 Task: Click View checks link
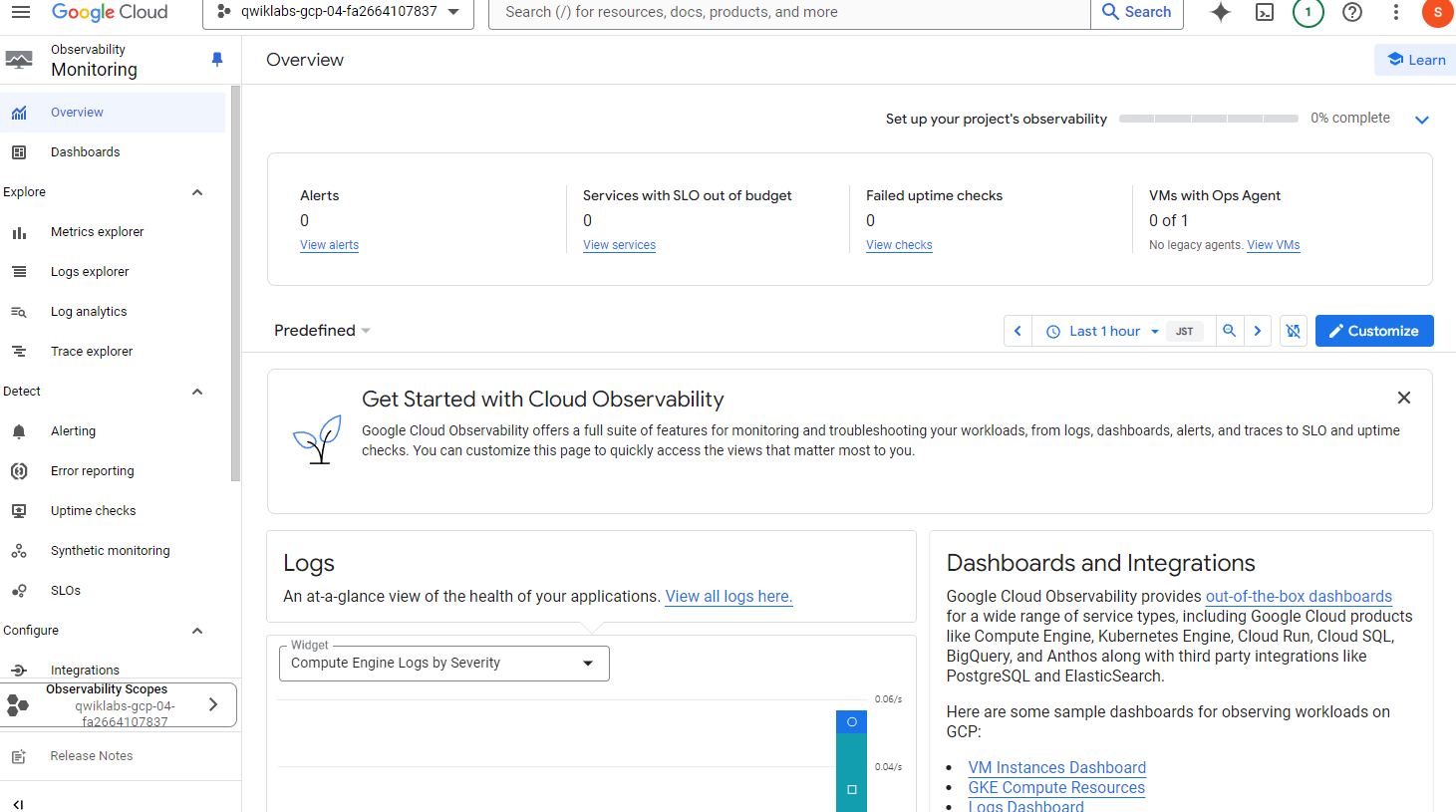[x=899, y=245]
